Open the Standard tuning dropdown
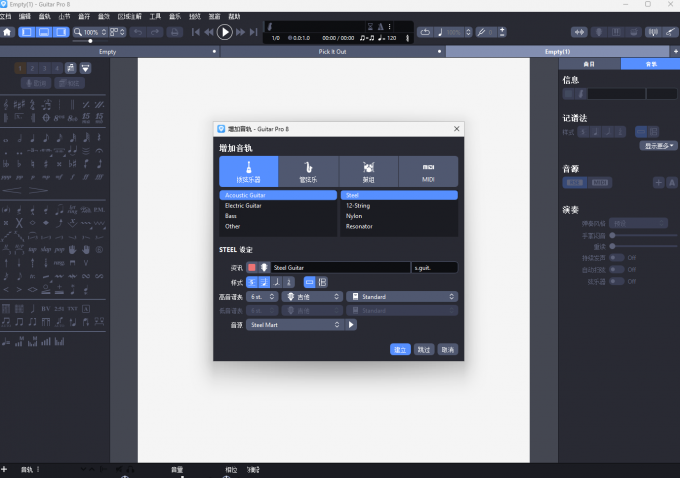 point(402,297)
